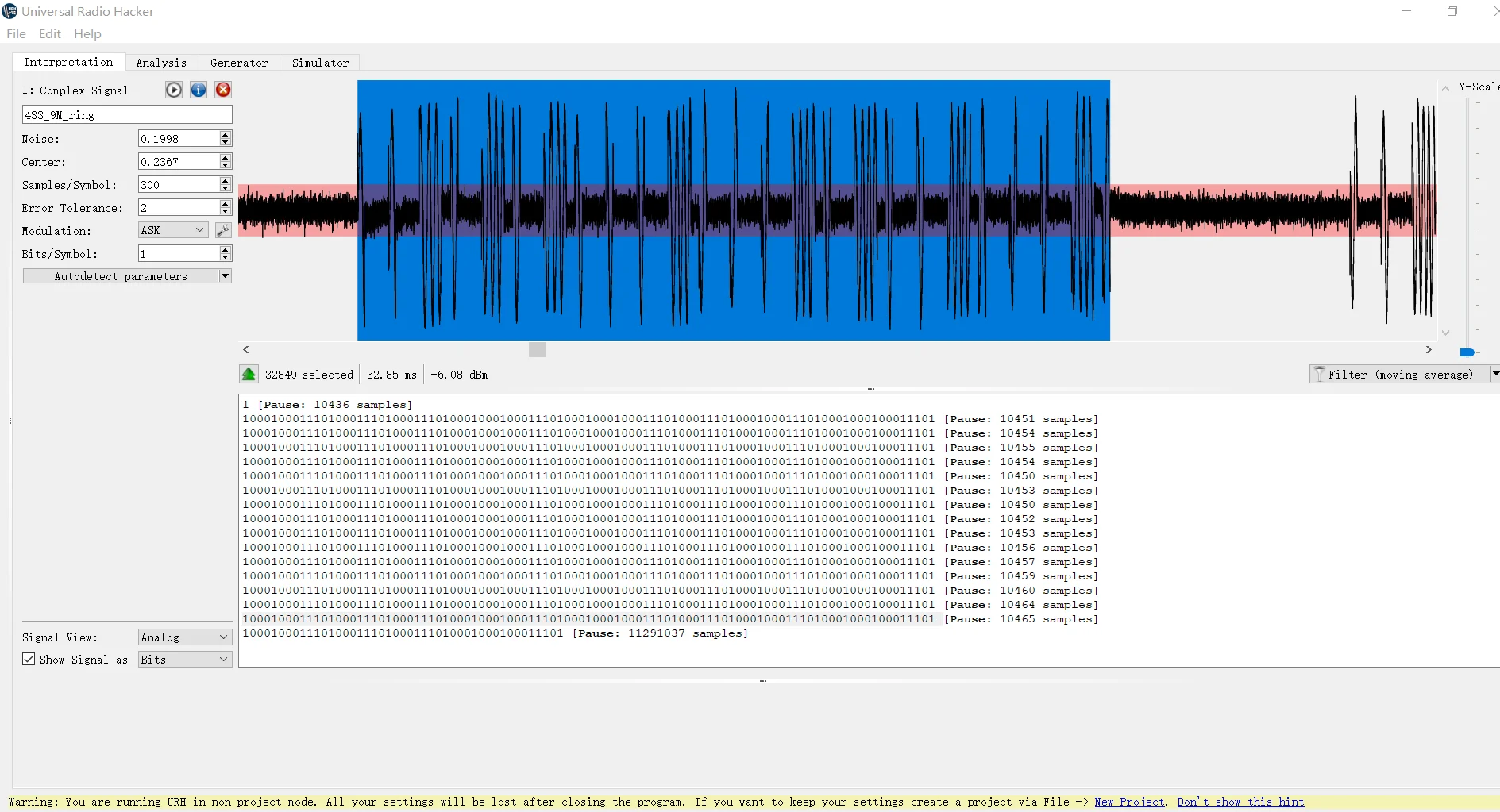Click the Bits/Symbol value field
Viewport: 1500px width, 812px height.
(x=179, y=254)
